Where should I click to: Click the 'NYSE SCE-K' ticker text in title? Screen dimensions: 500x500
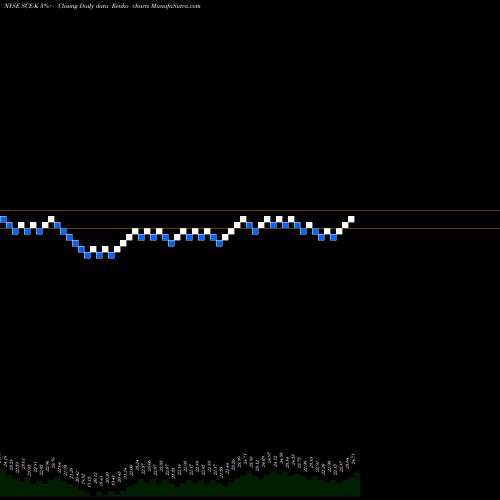point(22,6)
